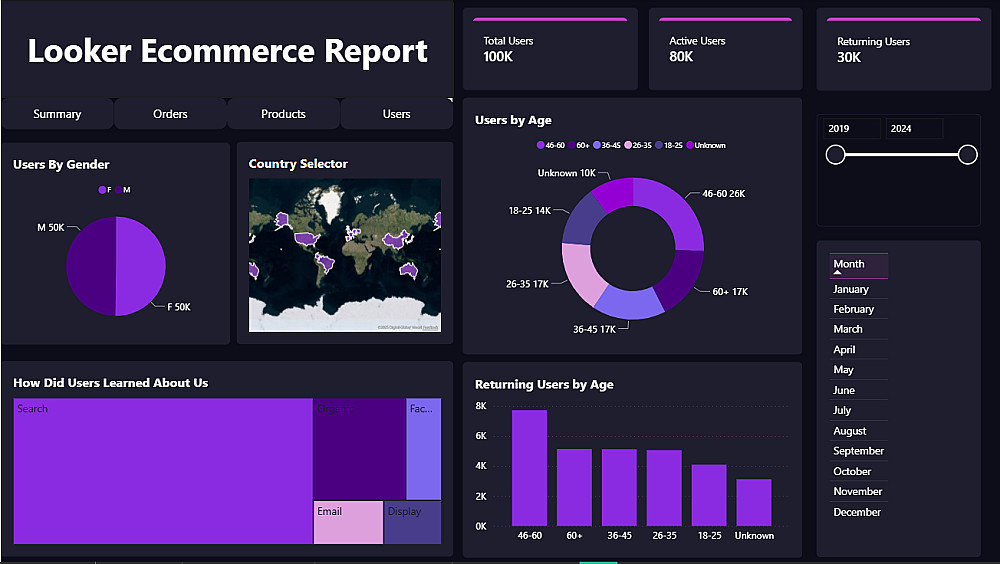Click the Active Users 80K card
Image resolution: width=1000 pixels, height=564 pixels.
click(725, 50)
